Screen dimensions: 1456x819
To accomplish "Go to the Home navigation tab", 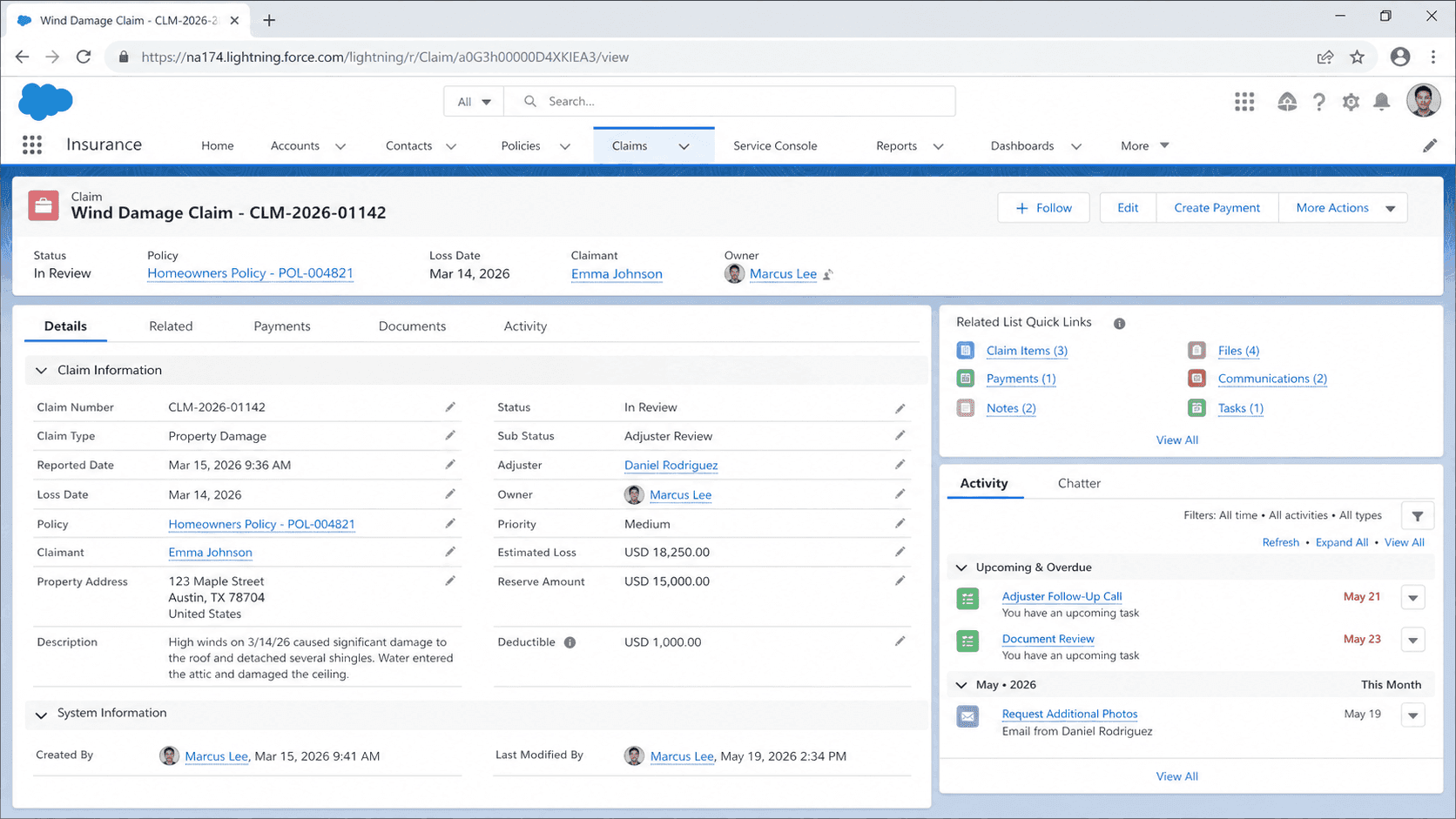I will (217, 145).
